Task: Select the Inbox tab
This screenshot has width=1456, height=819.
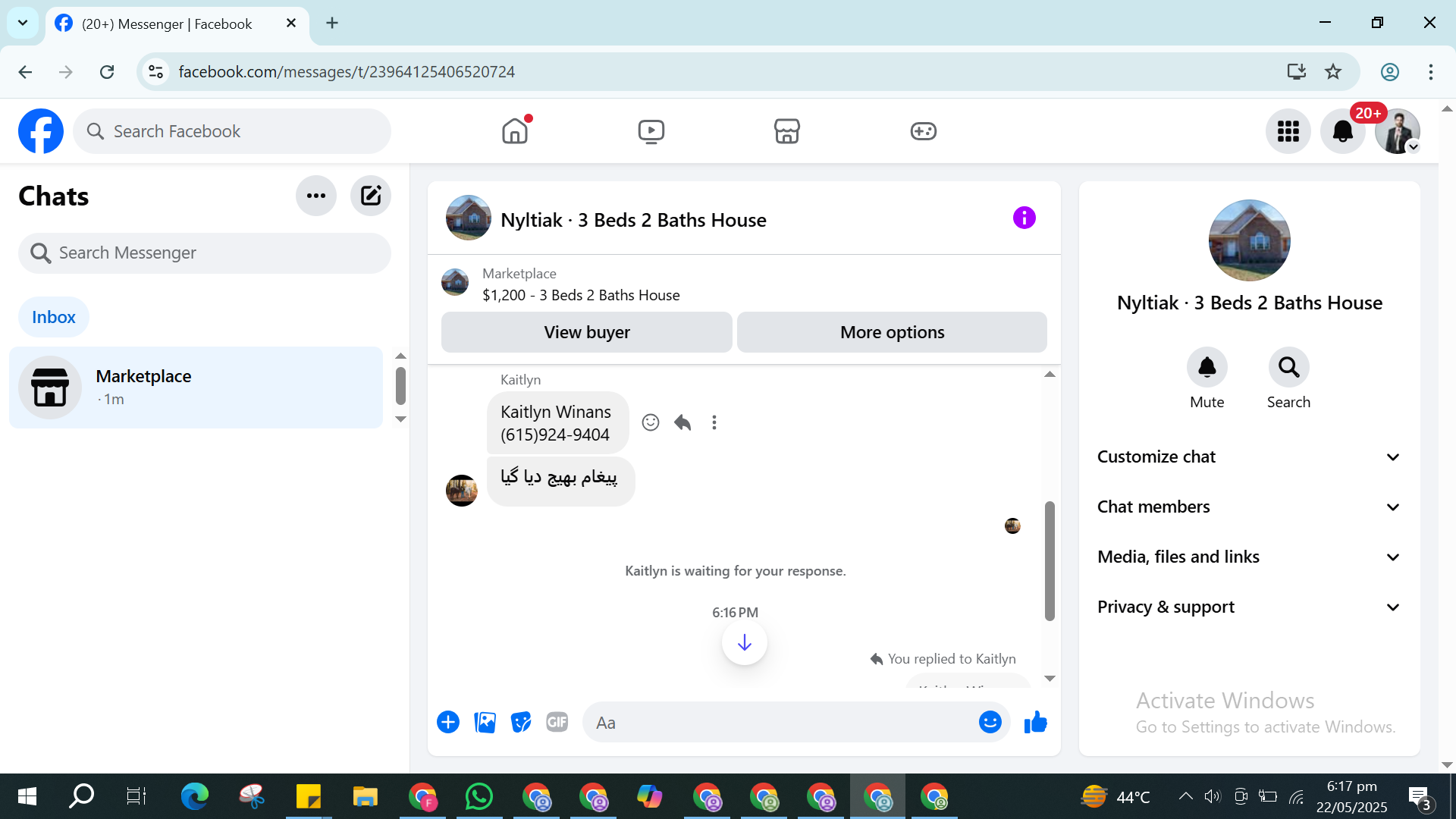Action: coord(54,317)
